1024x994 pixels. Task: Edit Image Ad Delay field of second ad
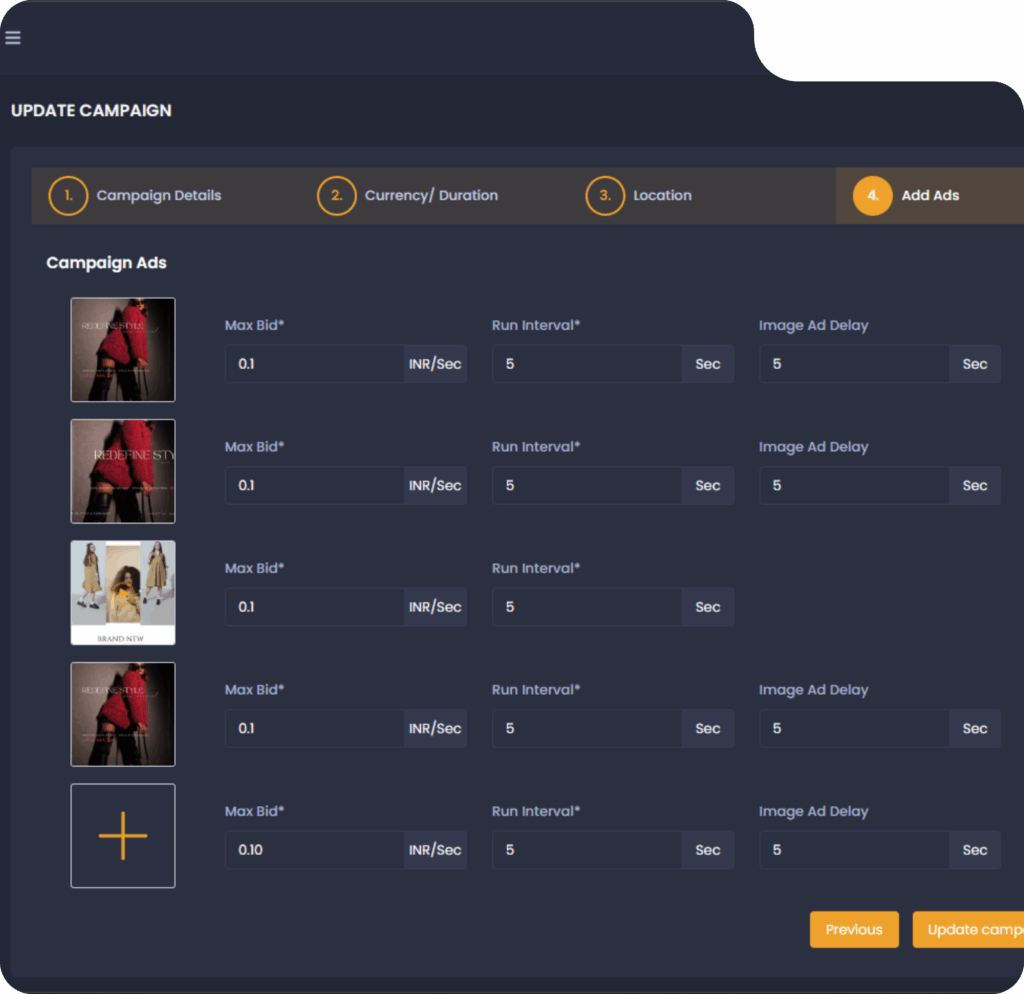tap(854, 485)
